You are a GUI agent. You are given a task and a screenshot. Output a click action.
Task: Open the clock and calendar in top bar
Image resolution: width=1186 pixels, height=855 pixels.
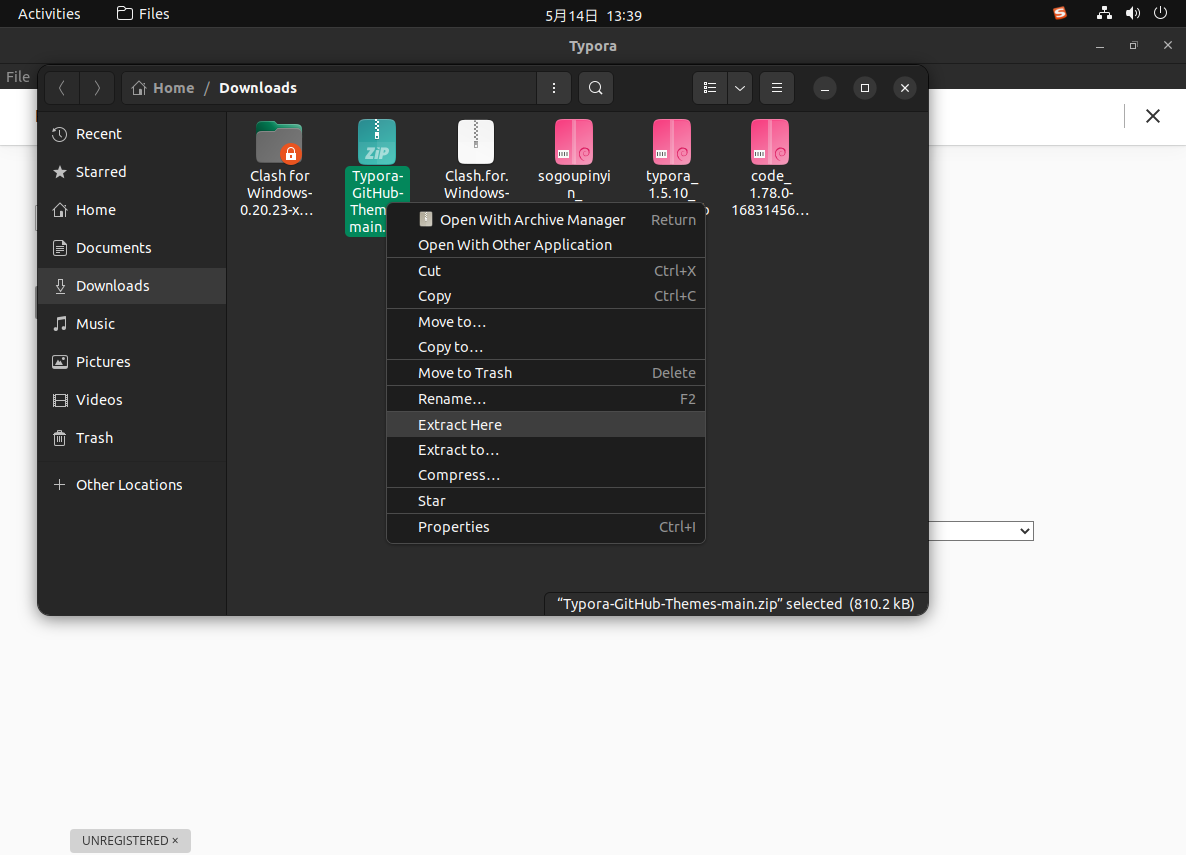point(593,15)
